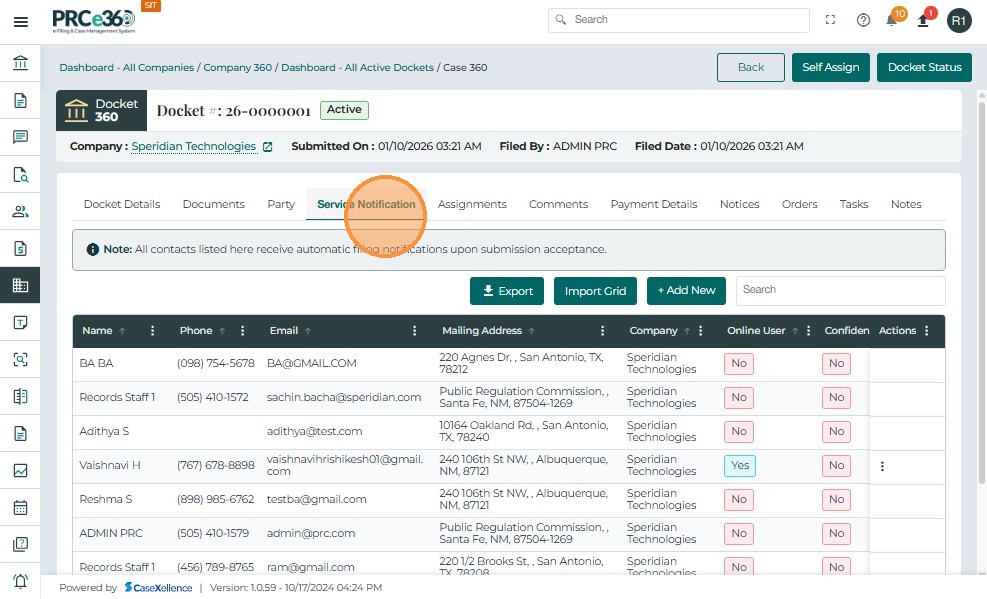Click the Export button
The width and height of the screenshot is (987, 599).
(507, 291)
